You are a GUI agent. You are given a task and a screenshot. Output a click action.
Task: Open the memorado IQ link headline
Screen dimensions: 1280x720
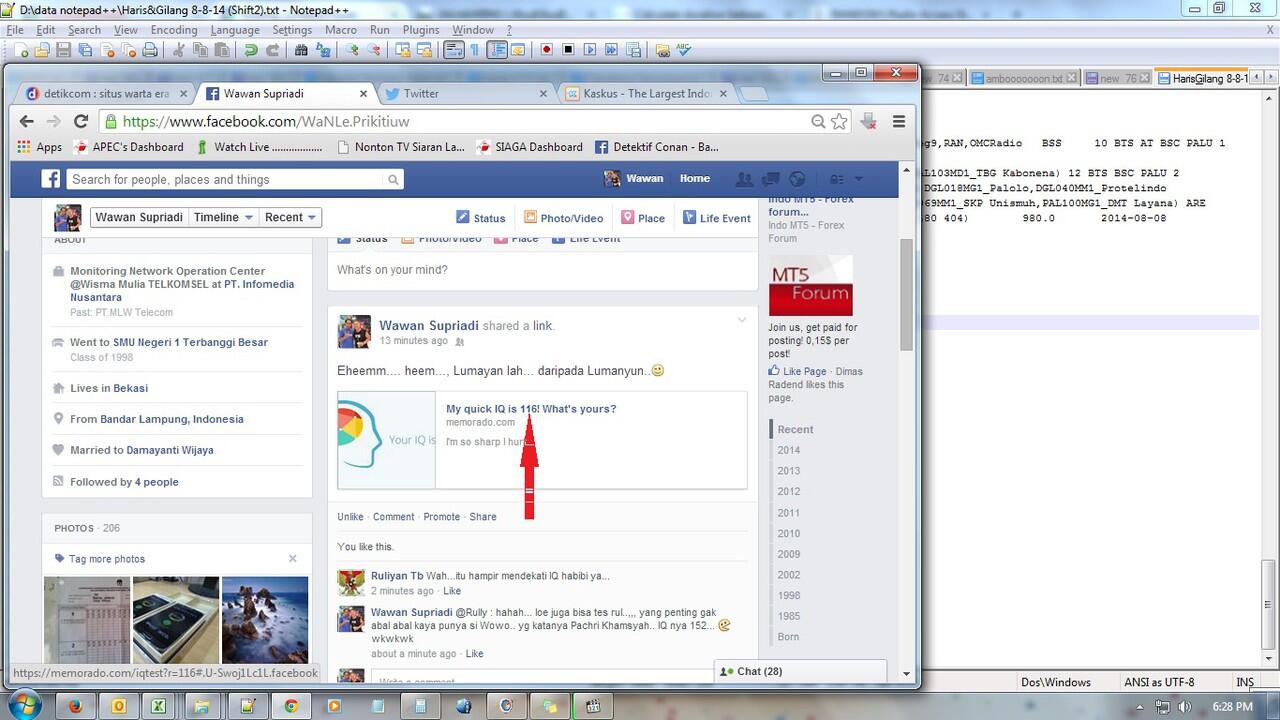click(531, 409)
